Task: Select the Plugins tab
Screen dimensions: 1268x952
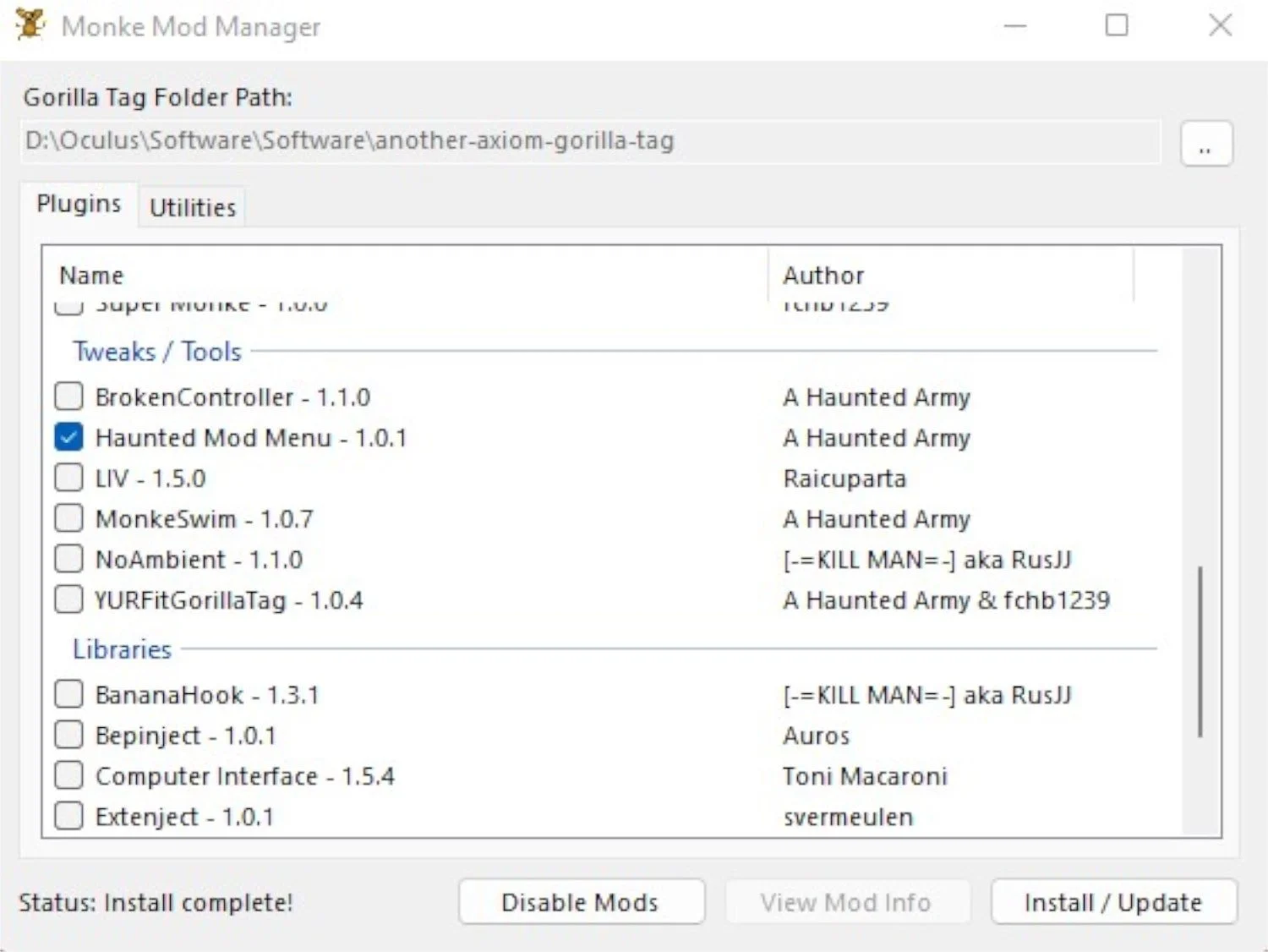Action: pyautogui.click(x=78, y=203)
